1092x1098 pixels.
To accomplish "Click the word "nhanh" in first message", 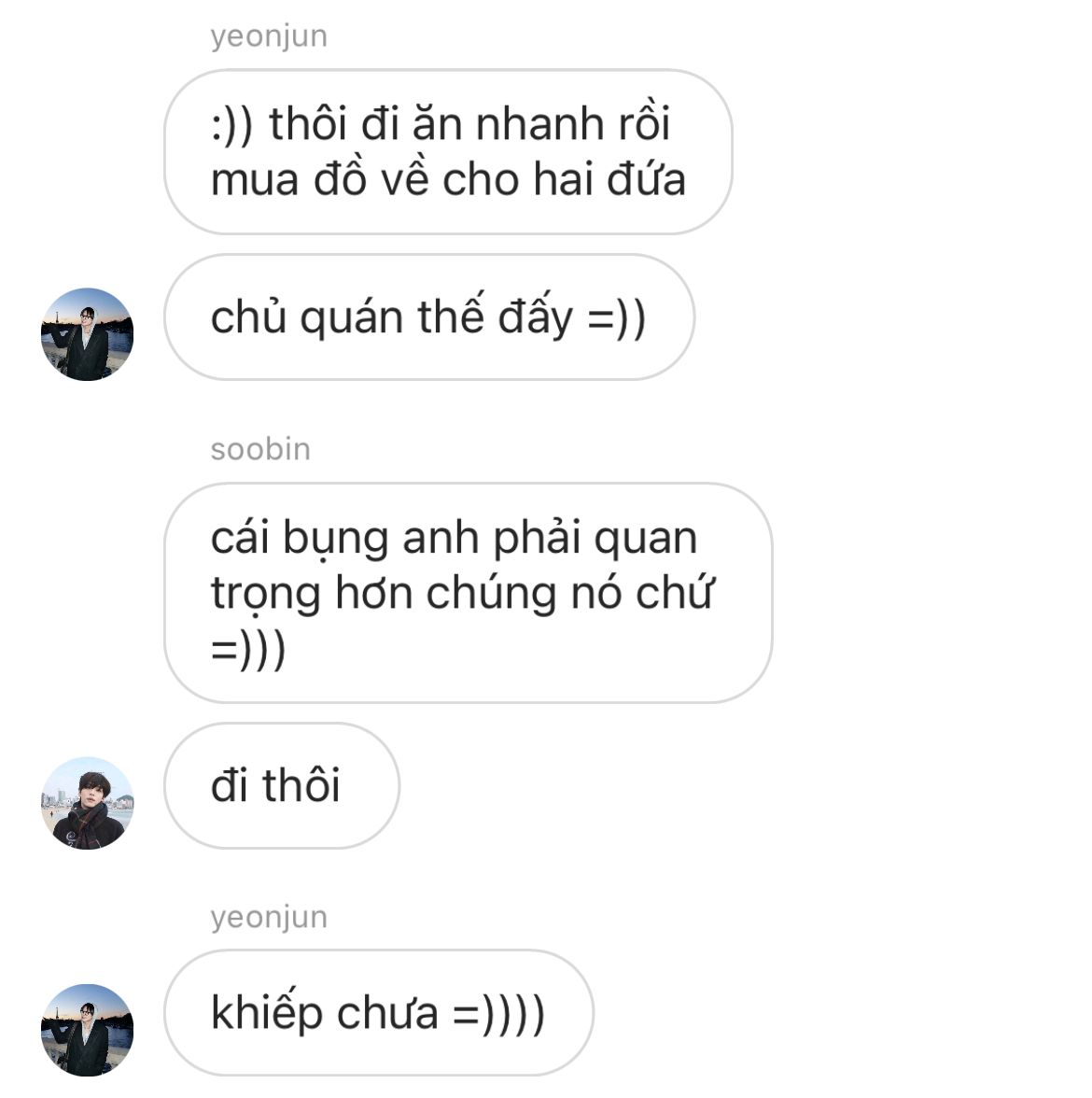I will tap(539, 124).
